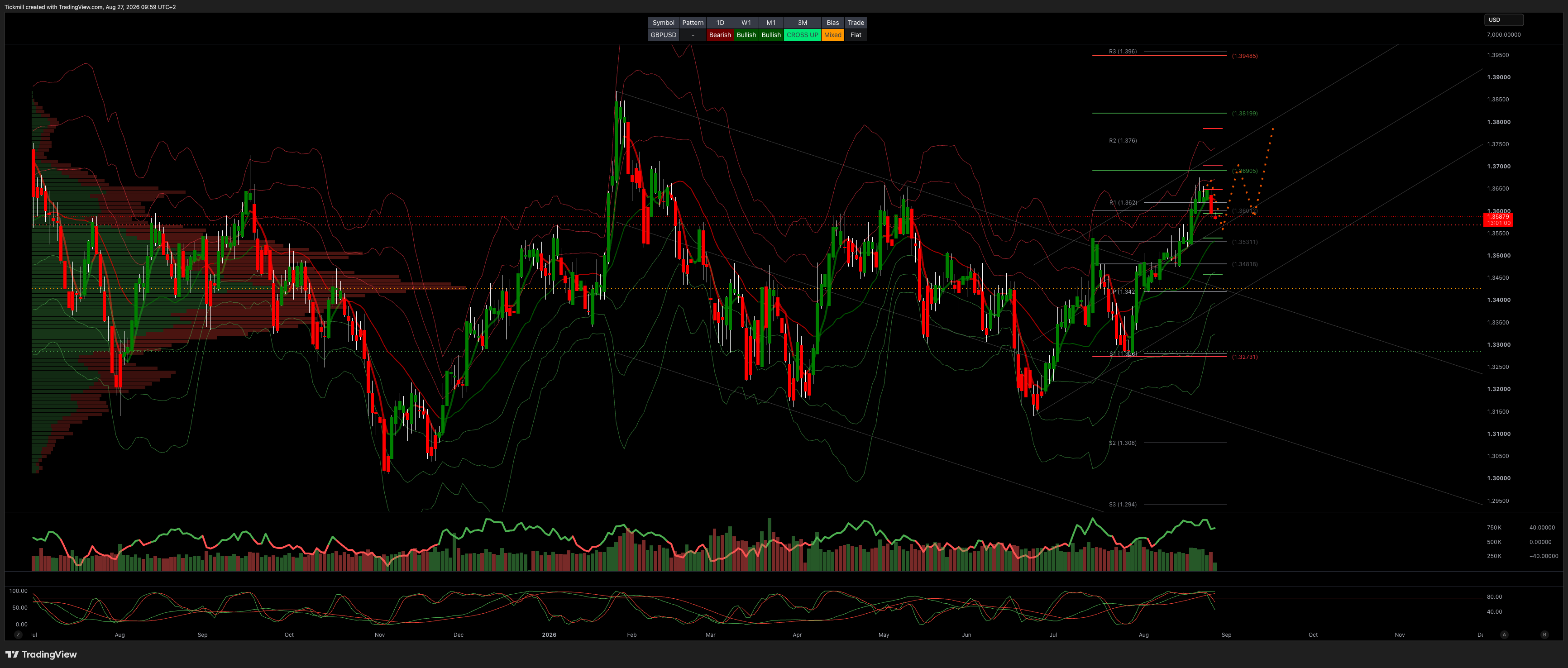This screenshot has height=668, width=1568.
Task: Click the green (1.36905) level label
Action: pyautogui.click(x=1245, y=171)
